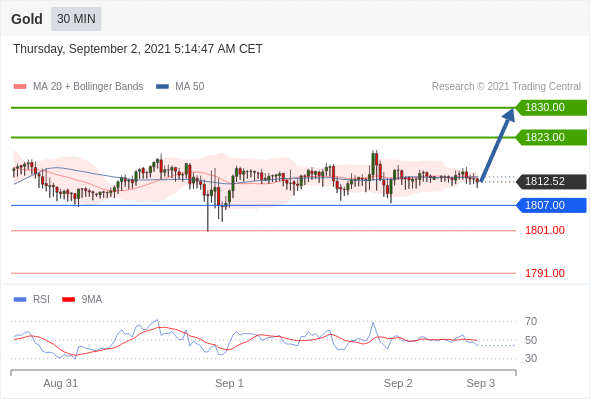The height and width of the screenshot is (400, 590).
Task: Click the Sep 3 date axis label
Action: pyautogui.click(x=481, y=383)
